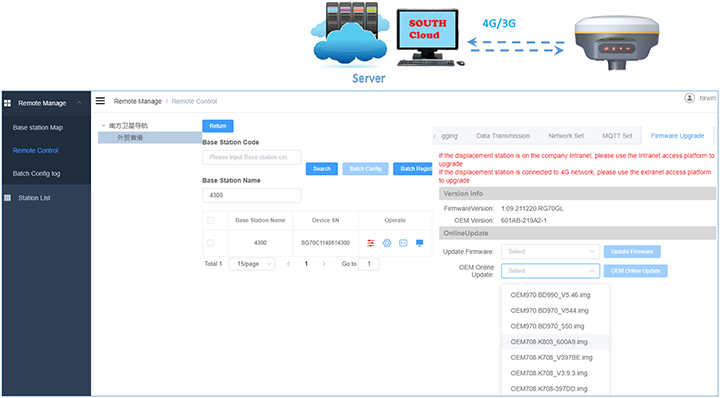
Task: Open the 15/page pagination dropdown
Action: (252, 264)
